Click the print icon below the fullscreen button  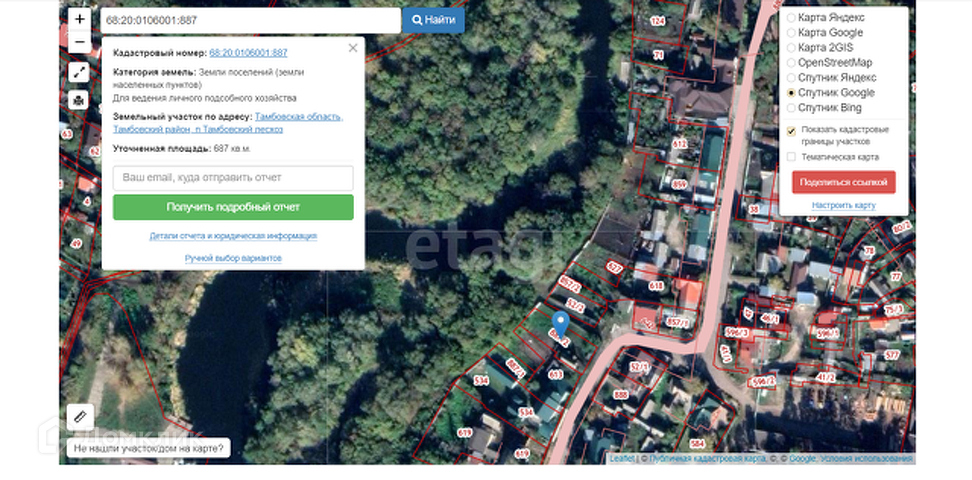79,100
